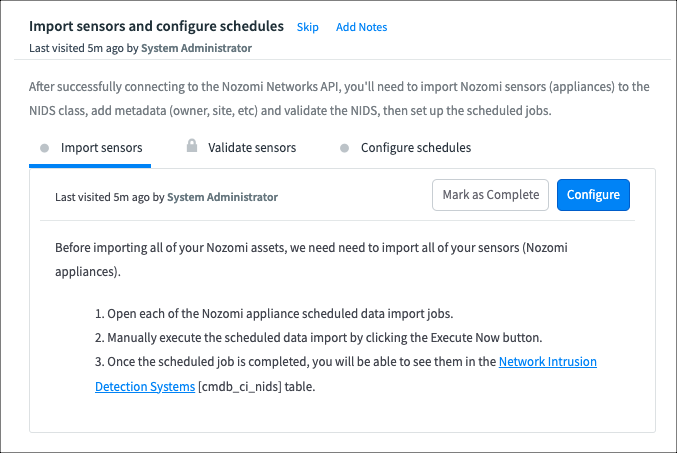Click System Administrator inside the tab panel

click(222, 197)
